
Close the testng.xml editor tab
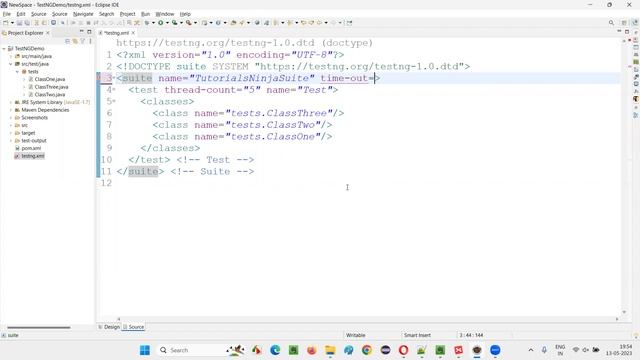click(x=133, y=33)
